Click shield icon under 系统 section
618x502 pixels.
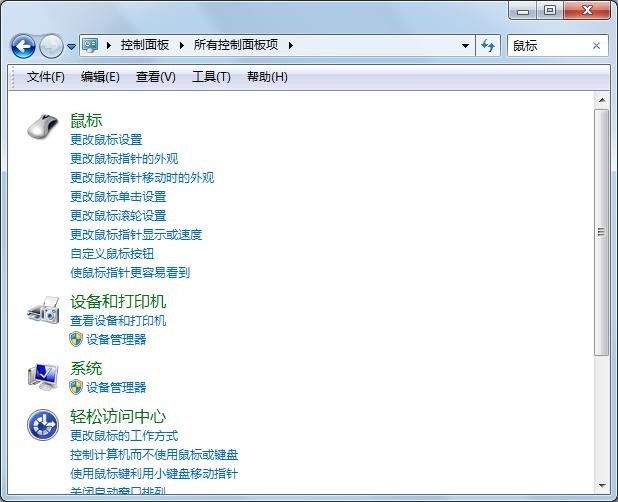coord(76,387)
